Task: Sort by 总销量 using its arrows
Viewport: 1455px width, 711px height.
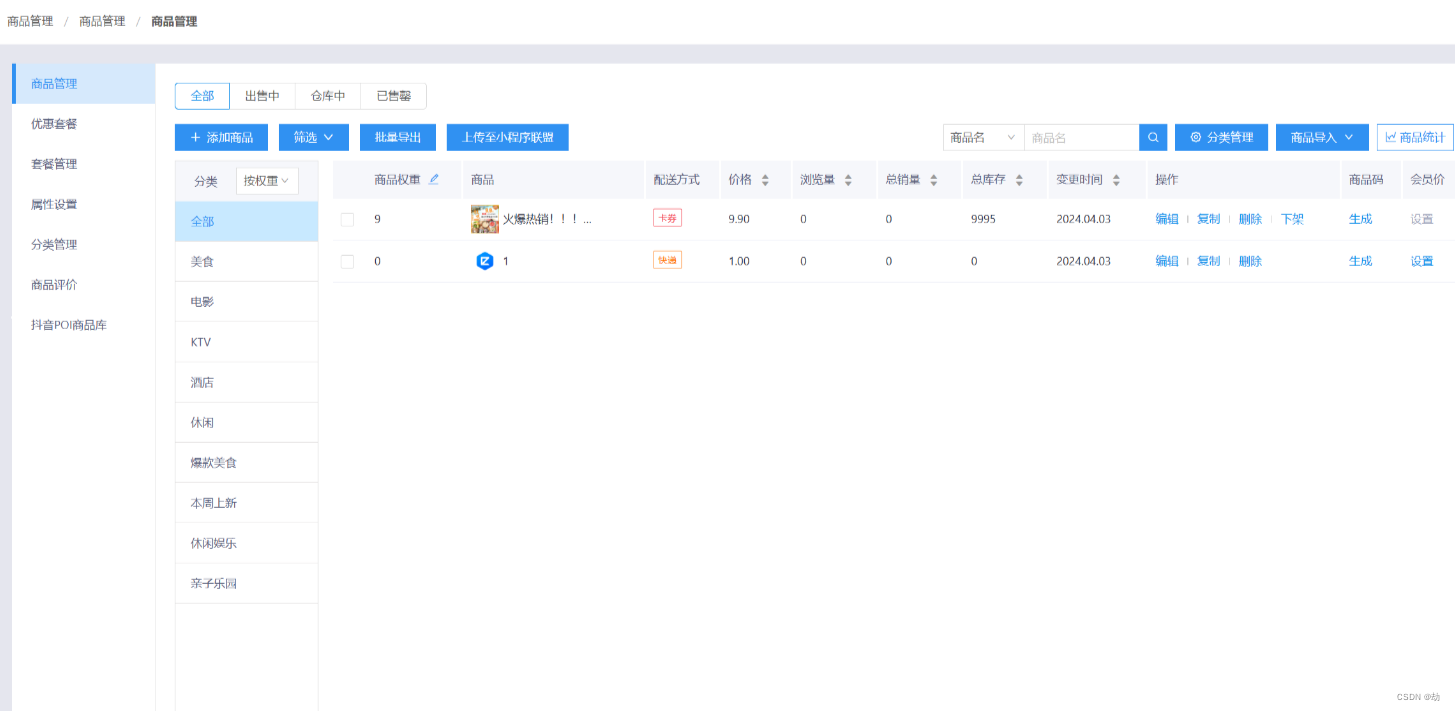Action: (934, 180)
